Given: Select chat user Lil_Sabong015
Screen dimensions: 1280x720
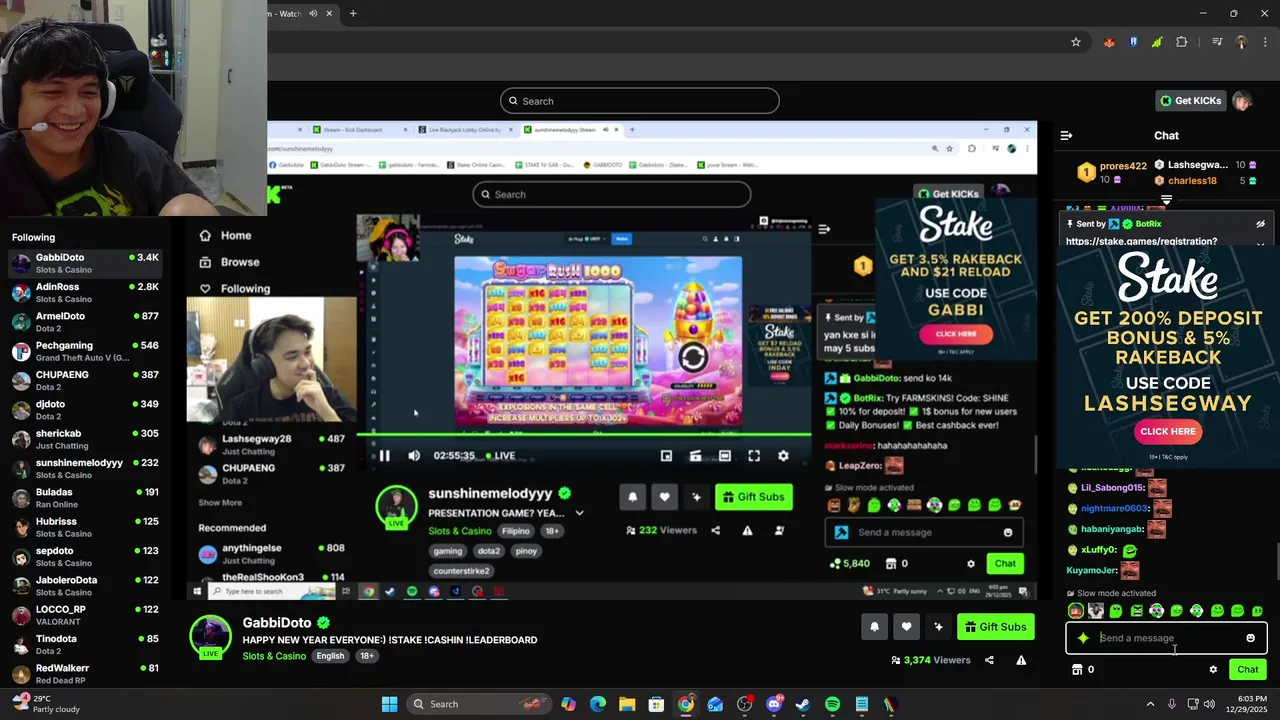Looking at the screenshot, I should click(x=1112, y=488).
